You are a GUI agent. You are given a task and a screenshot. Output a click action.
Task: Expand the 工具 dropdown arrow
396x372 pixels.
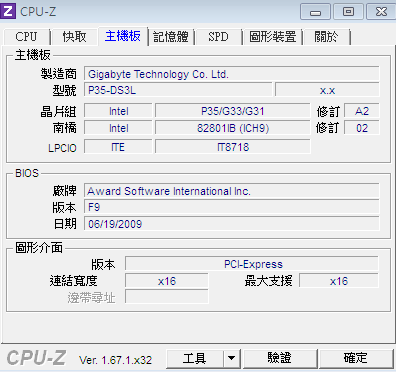pos(232,359)
